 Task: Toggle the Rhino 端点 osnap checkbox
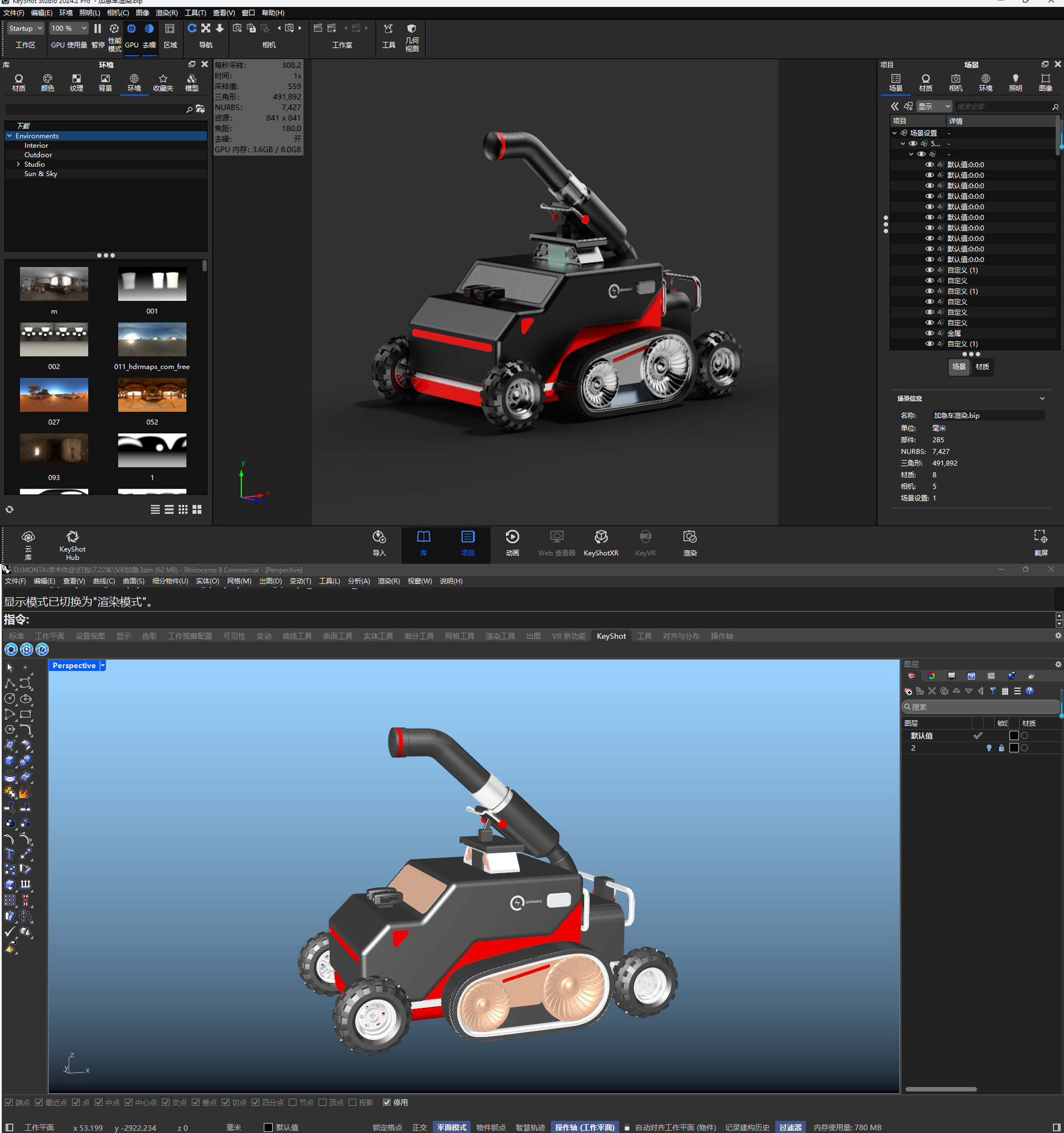click(x=8, y=1102)
